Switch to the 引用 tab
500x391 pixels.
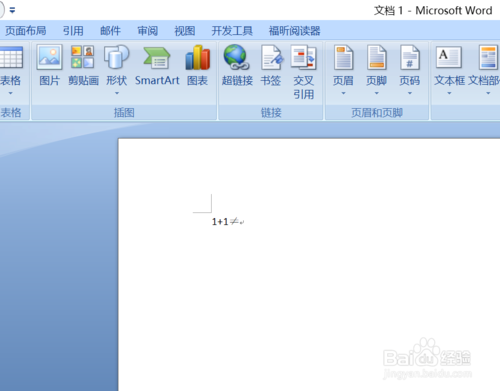point(73,31)
